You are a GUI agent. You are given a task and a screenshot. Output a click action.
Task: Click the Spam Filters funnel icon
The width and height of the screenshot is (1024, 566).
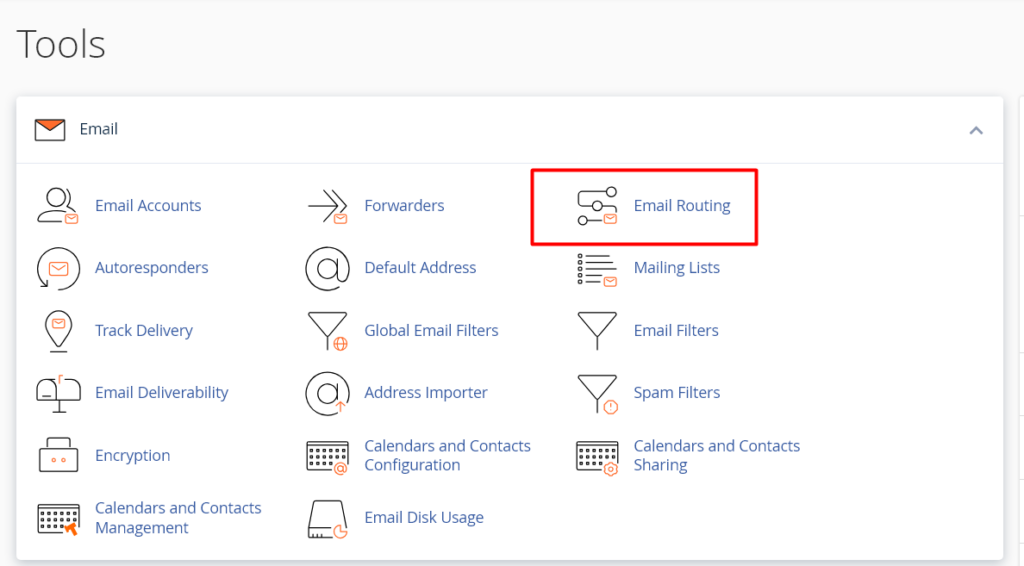[x=597, y=393]
